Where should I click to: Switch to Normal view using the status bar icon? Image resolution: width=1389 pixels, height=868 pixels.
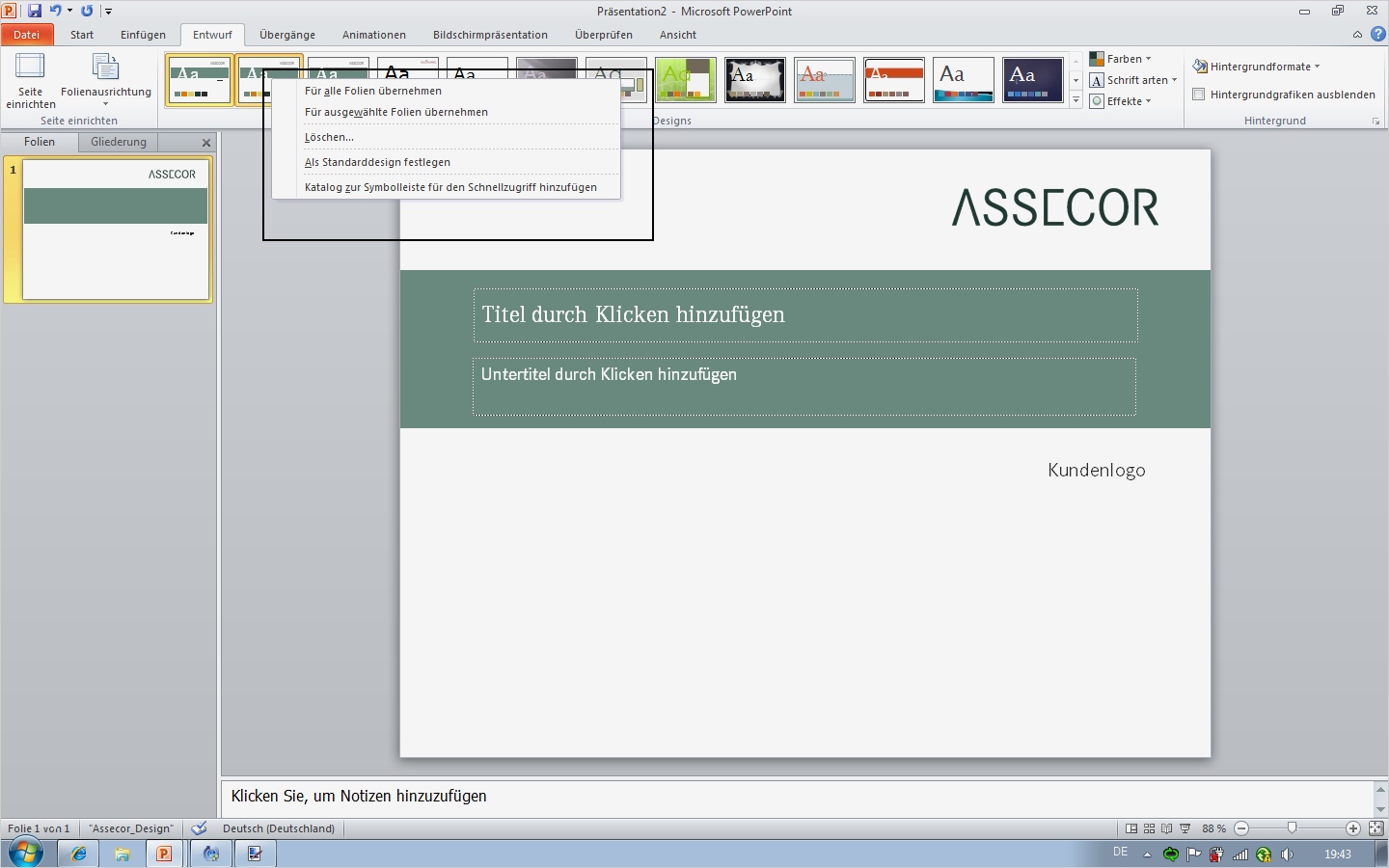(x=1132, y=828)
